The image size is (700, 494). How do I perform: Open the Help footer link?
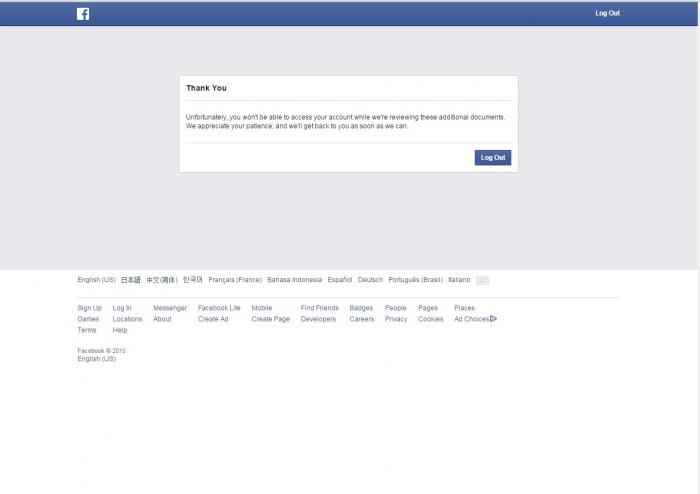(x=120, y=330)
